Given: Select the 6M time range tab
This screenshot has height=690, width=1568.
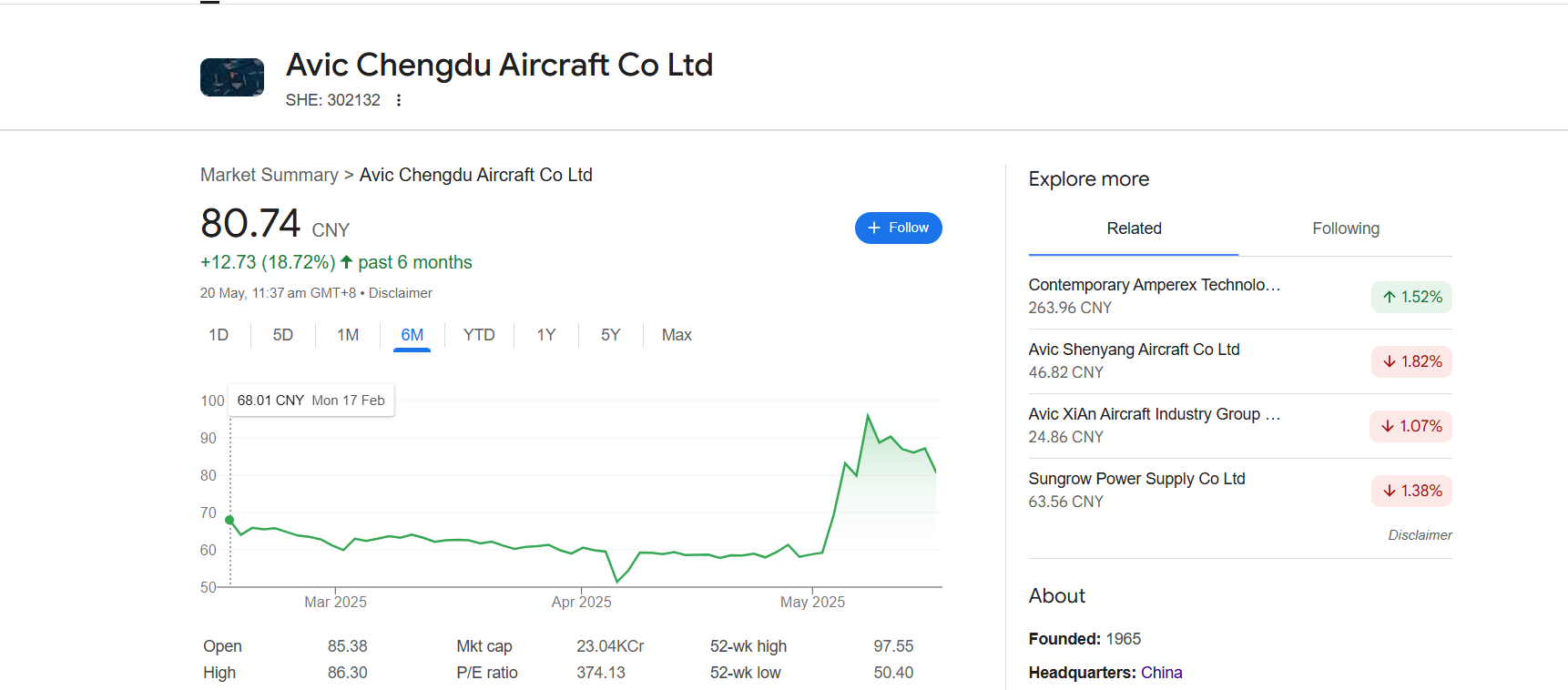Looking at the screenshot, I should pos(412,335).
